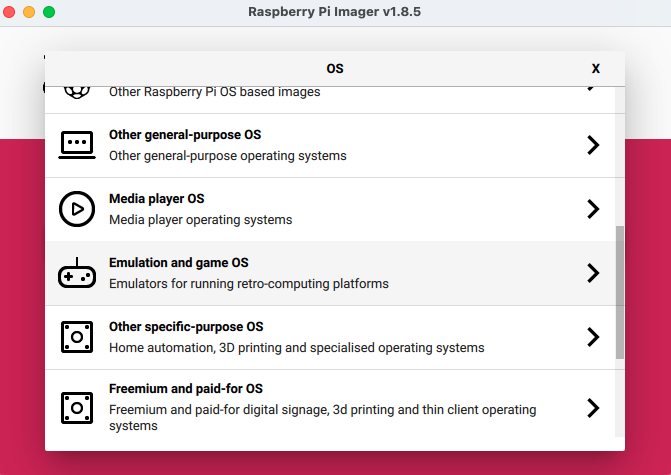Click the gamepad icon for Emulation OS
Screen dimensions: 671x475
click(x=77, y=273)
